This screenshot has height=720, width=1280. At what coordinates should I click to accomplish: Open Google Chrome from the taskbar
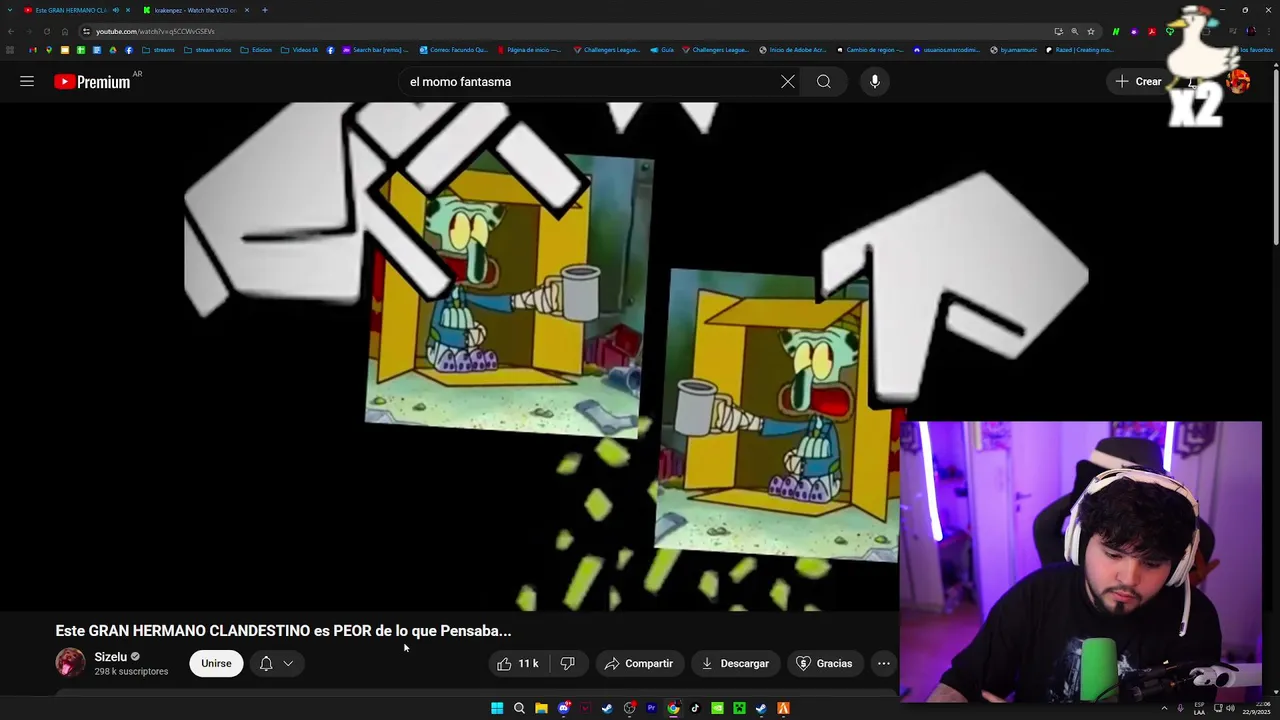tap(673, 708)
